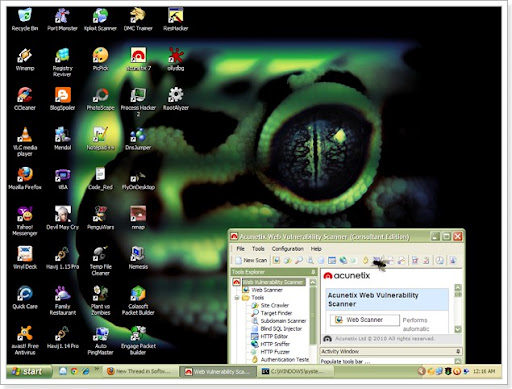Open the Configuration menu
Screen dimensions: 512x389
click(x=287, y=249)
